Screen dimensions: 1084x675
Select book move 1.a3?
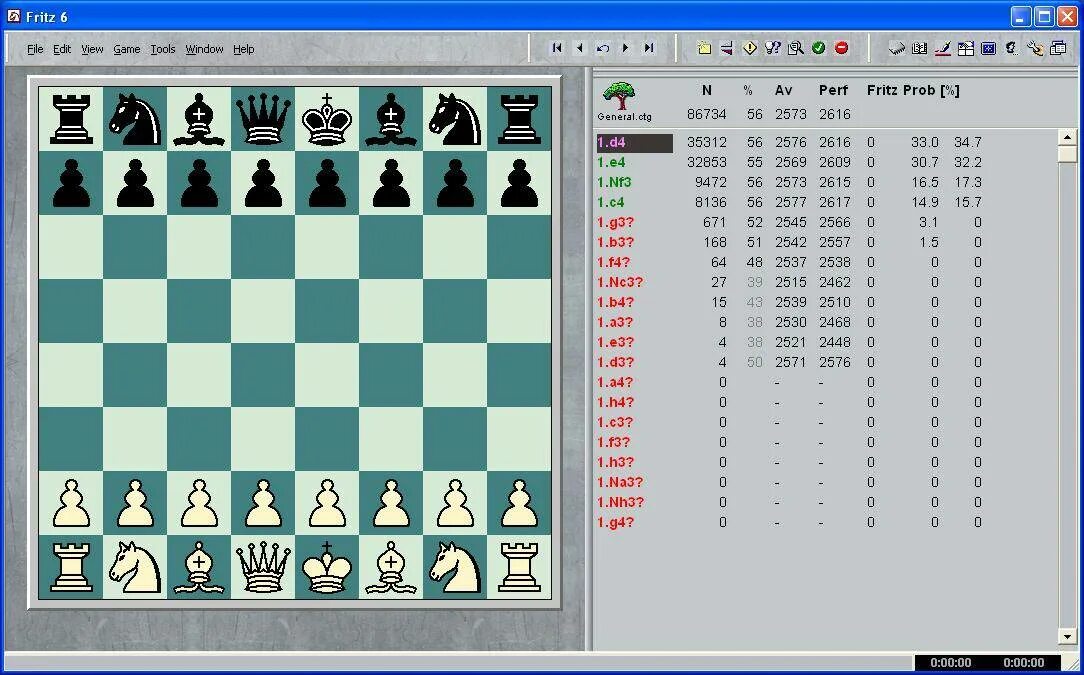click(615, 323)
